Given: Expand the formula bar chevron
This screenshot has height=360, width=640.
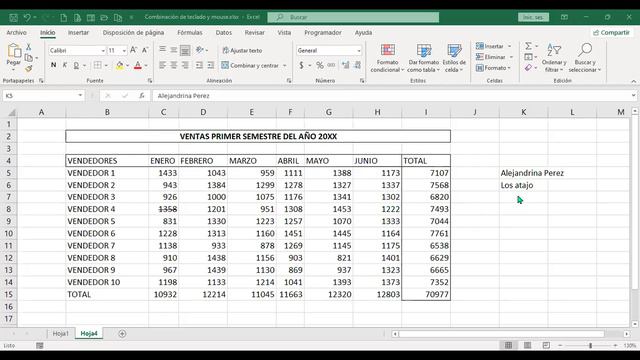Looking at the screenshot, I should (633, 96).
